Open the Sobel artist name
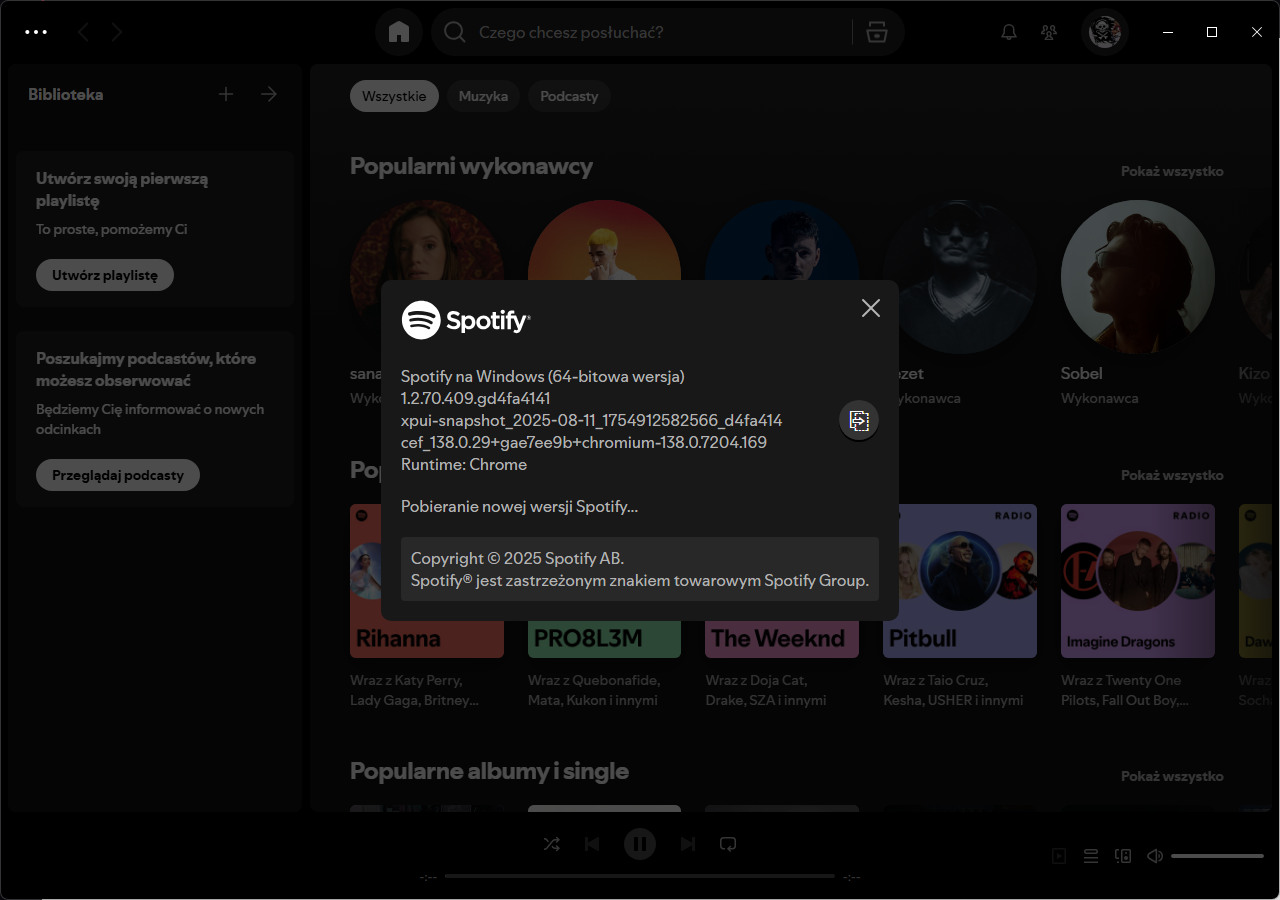The width and height of the screenshot is (1280, 900). 1082,373
